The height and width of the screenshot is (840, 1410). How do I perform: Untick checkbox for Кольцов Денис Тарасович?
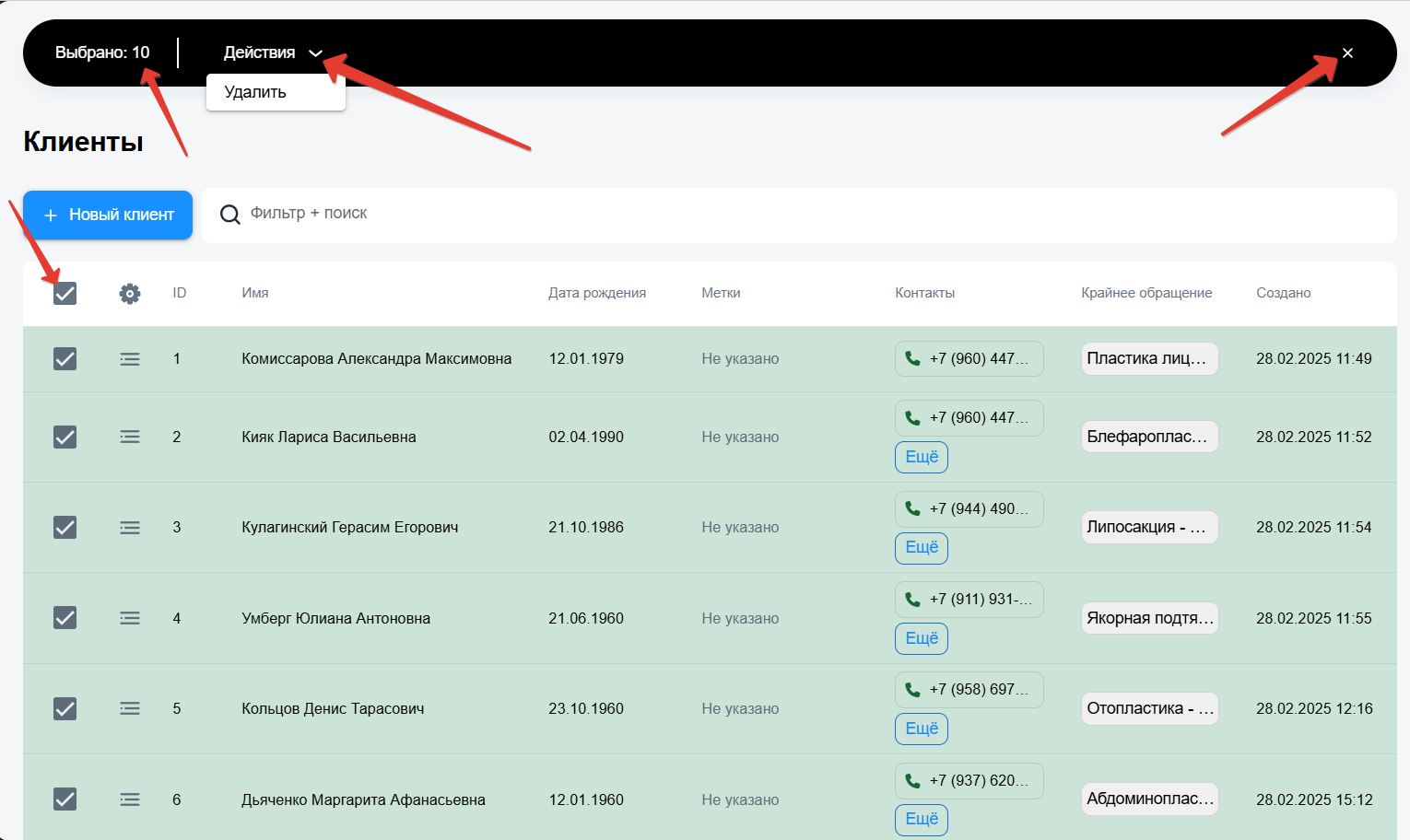(65, 708)
